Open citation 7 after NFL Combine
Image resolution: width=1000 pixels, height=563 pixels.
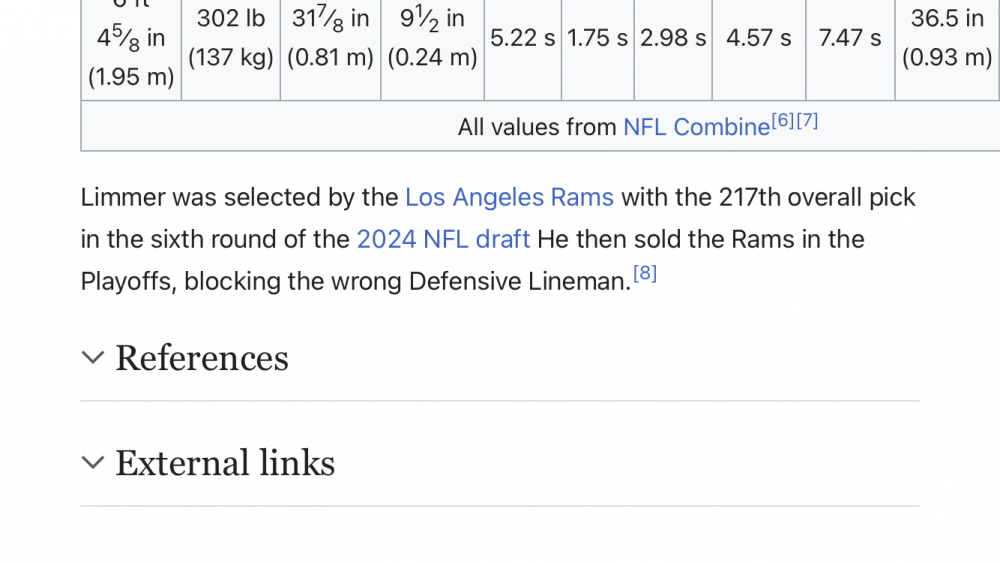807,120
